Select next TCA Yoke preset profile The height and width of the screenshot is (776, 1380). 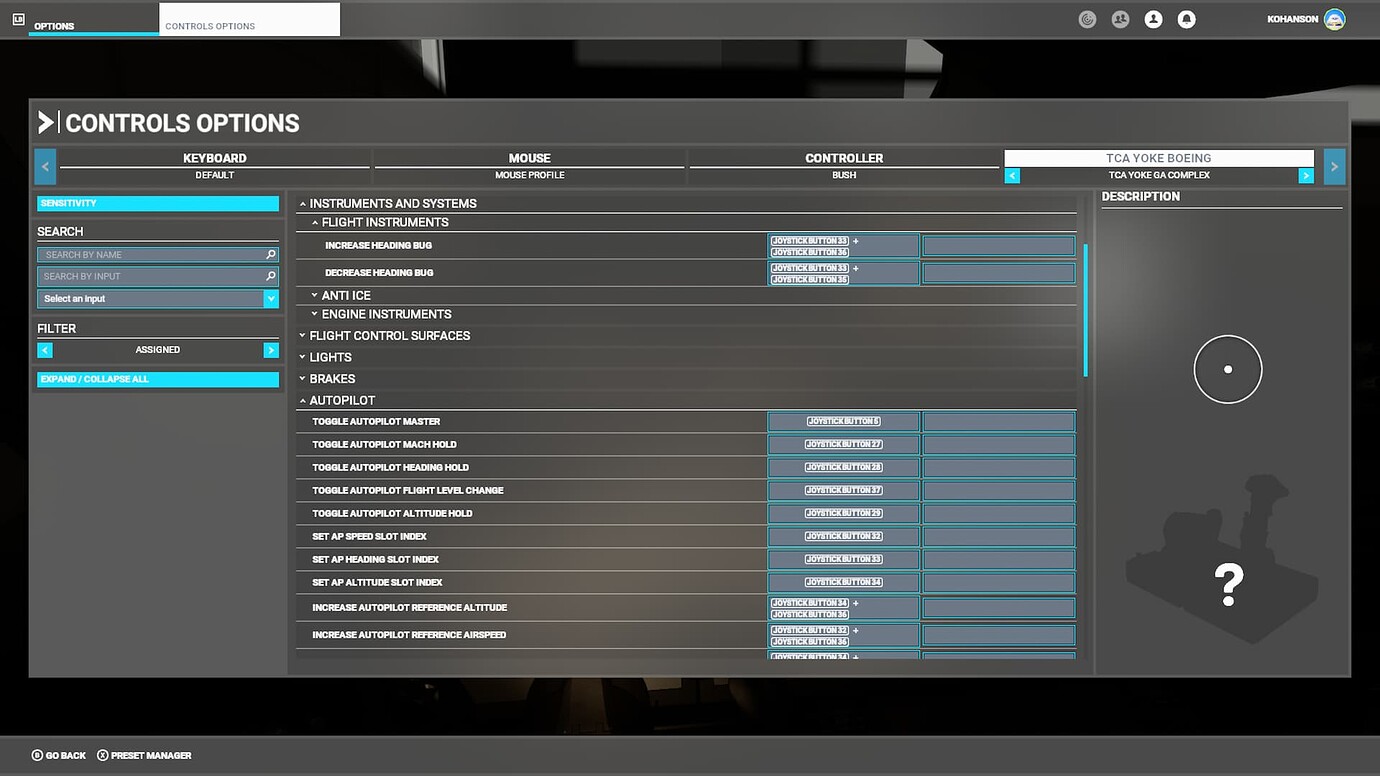1305,176
